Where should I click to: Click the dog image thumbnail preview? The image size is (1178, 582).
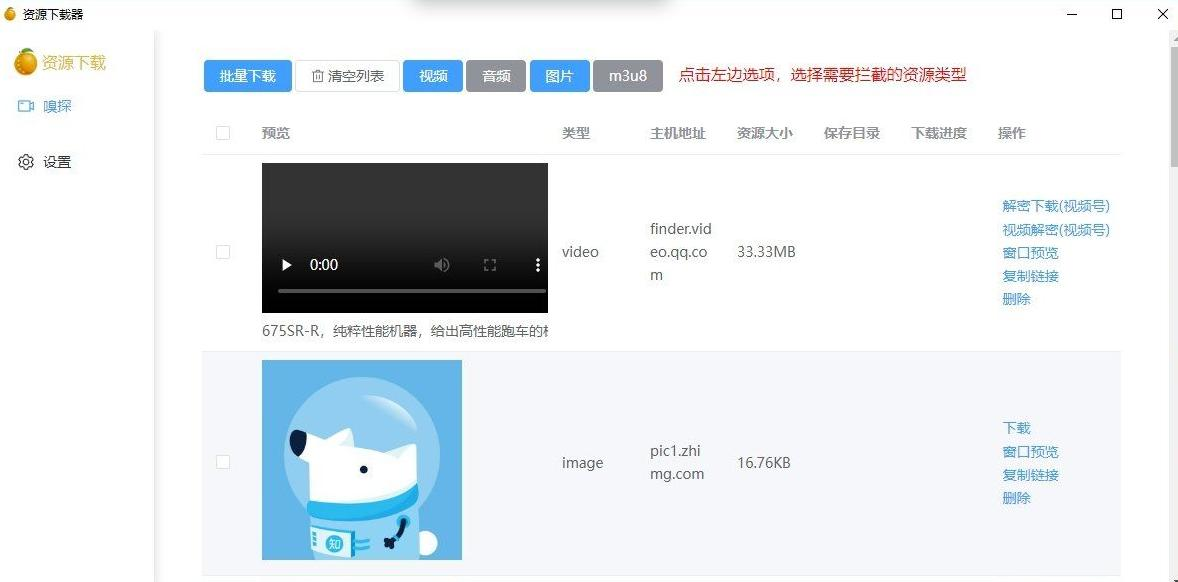coord(362,460)
